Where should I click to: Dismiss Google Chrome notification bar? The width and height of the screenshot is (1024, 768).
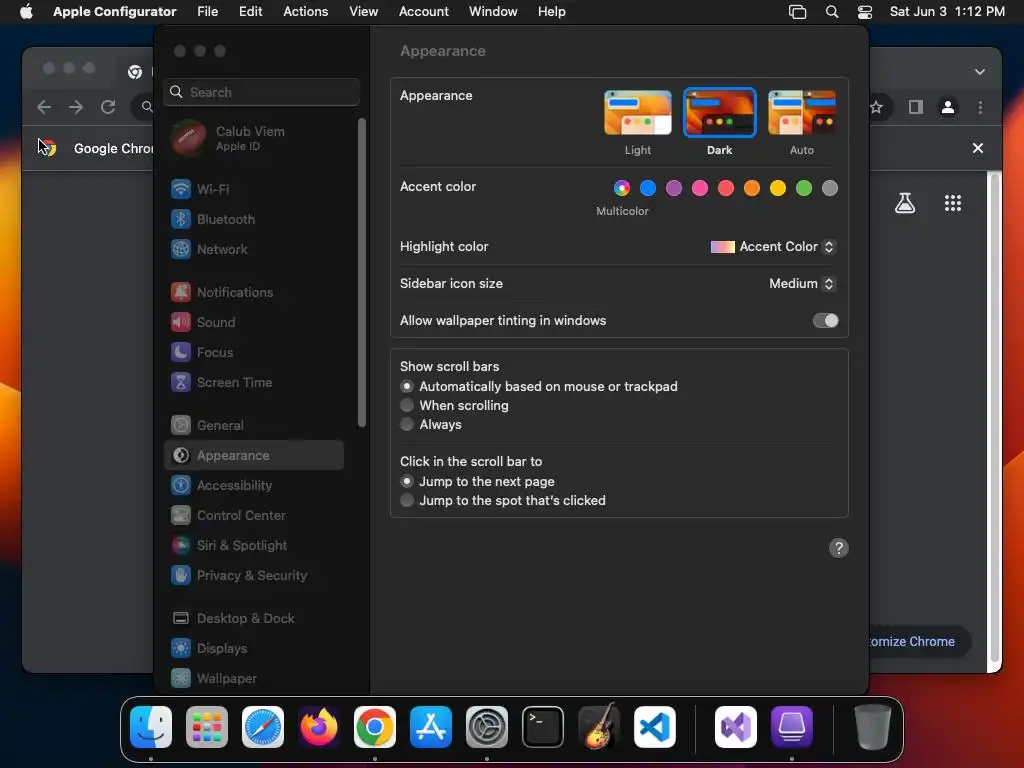(x=978, y=148)
